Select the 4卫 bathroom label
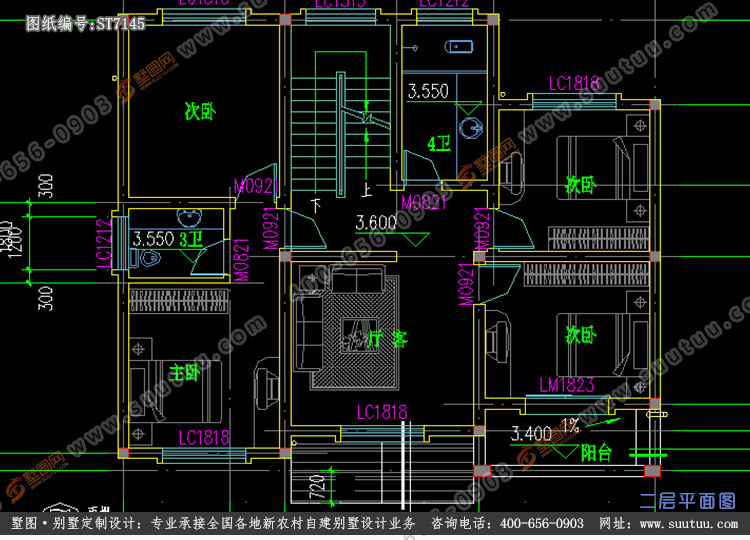 tap(439, 144)
